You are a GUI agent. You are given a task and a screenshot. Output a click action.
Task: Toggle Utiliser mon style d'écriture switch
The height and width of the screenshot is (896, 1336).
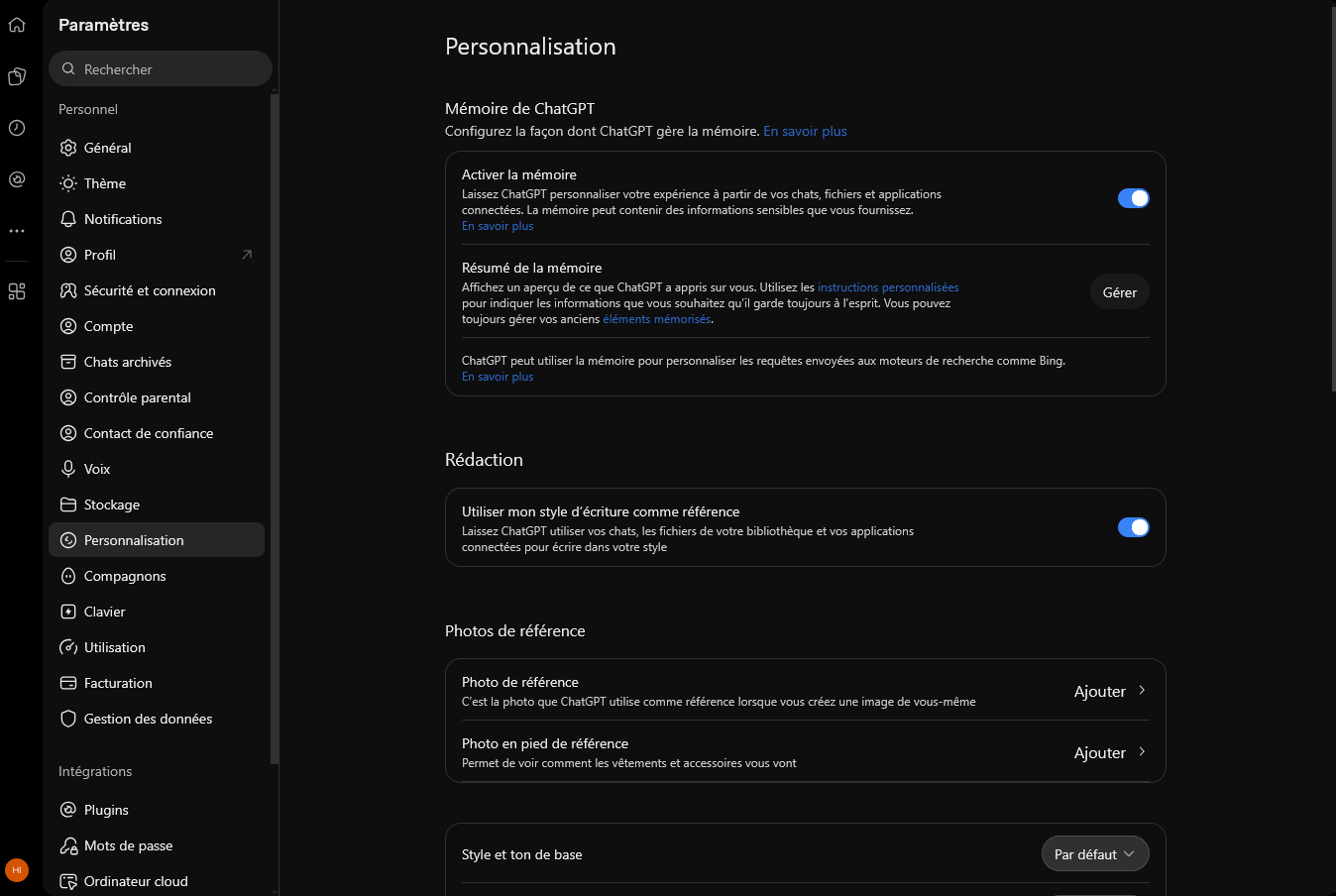point(1134,527)
